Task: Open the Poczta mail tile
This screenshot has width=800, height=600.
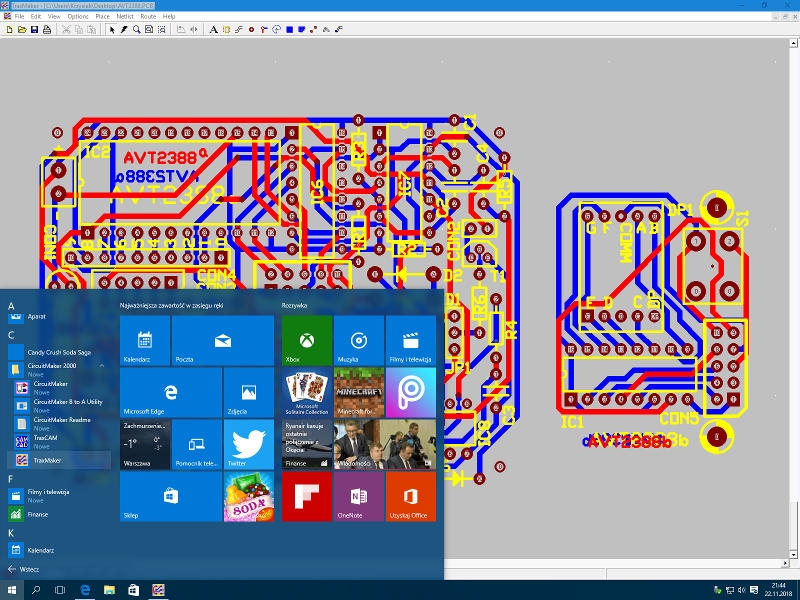Action: click(x=222, y=340)
